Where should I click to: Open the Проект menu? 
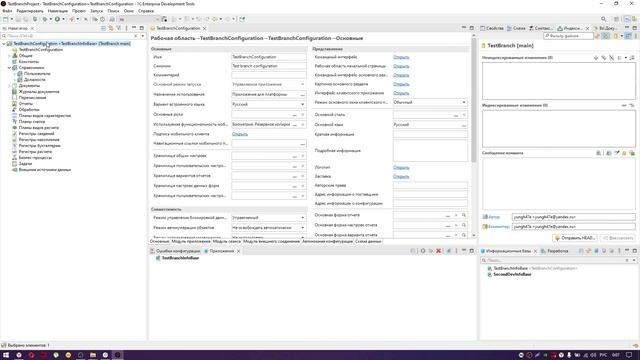click(x=79, y=11)
